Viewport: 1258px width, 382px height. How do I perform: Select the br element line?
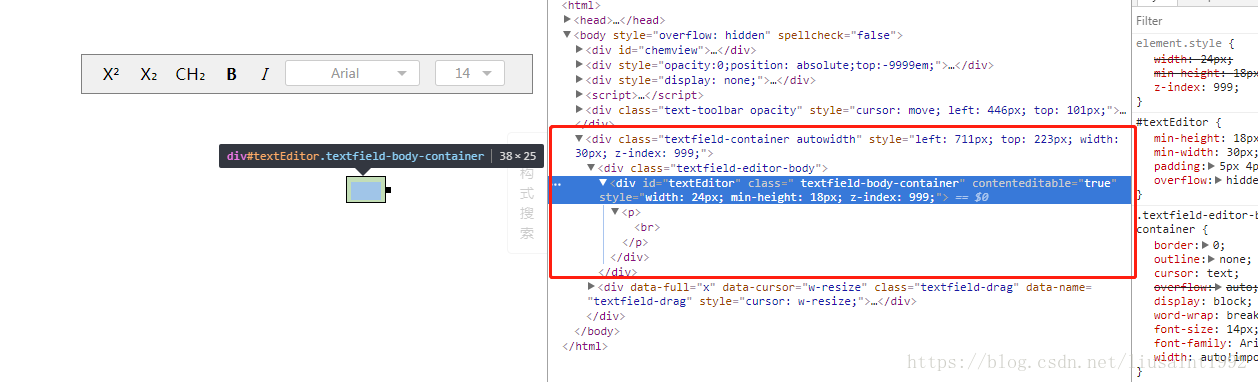[647, 227]
